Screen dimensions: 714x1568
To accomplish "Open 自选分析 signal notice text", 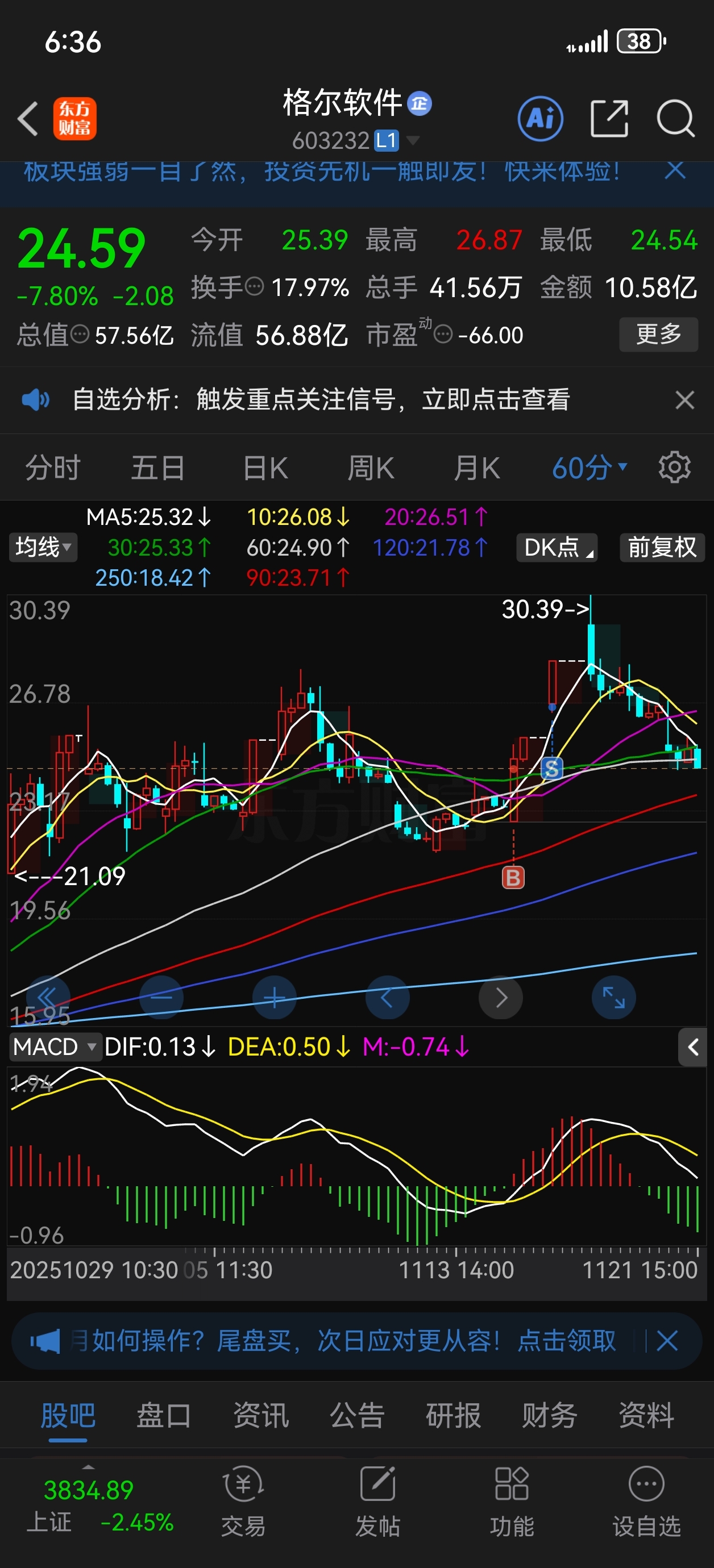I will coord(321,400).
